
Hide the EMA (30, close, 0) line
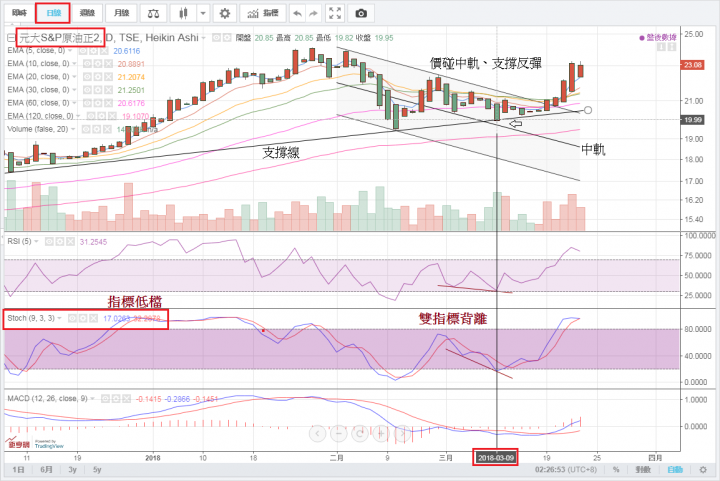click(87, 90)
